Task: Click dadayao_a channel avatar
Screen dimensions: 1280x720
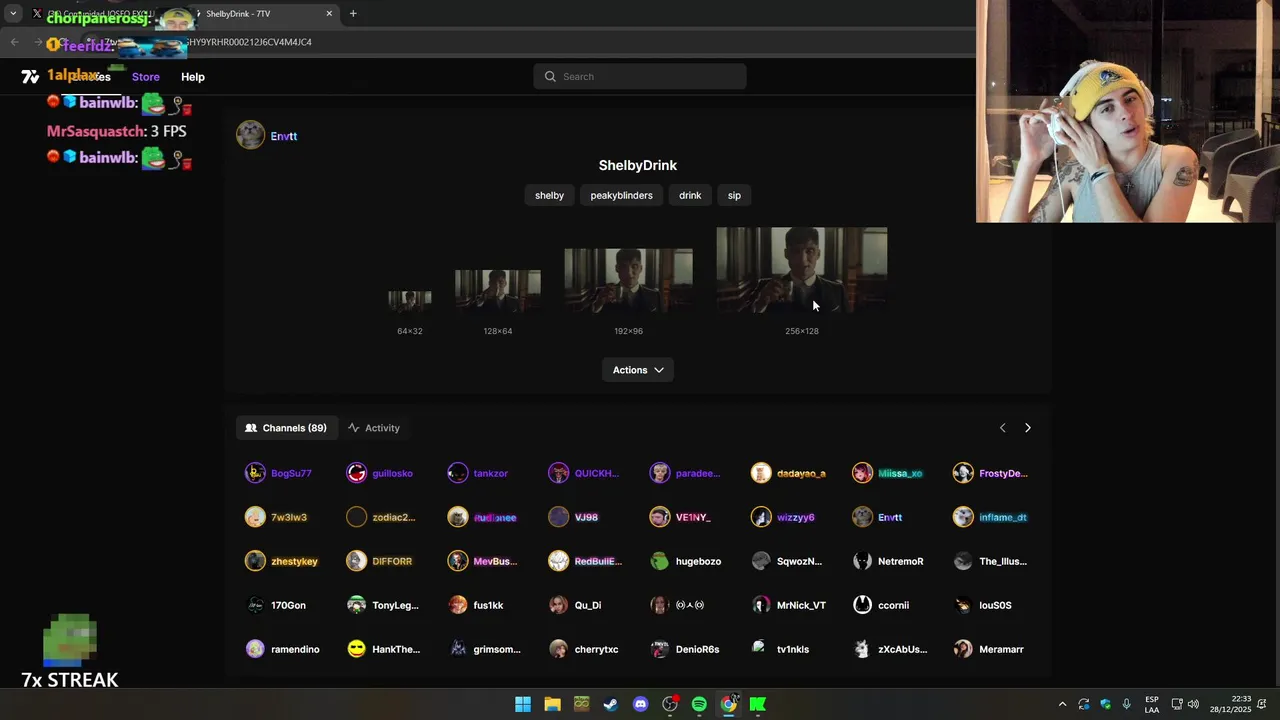Action: point(761,473)
